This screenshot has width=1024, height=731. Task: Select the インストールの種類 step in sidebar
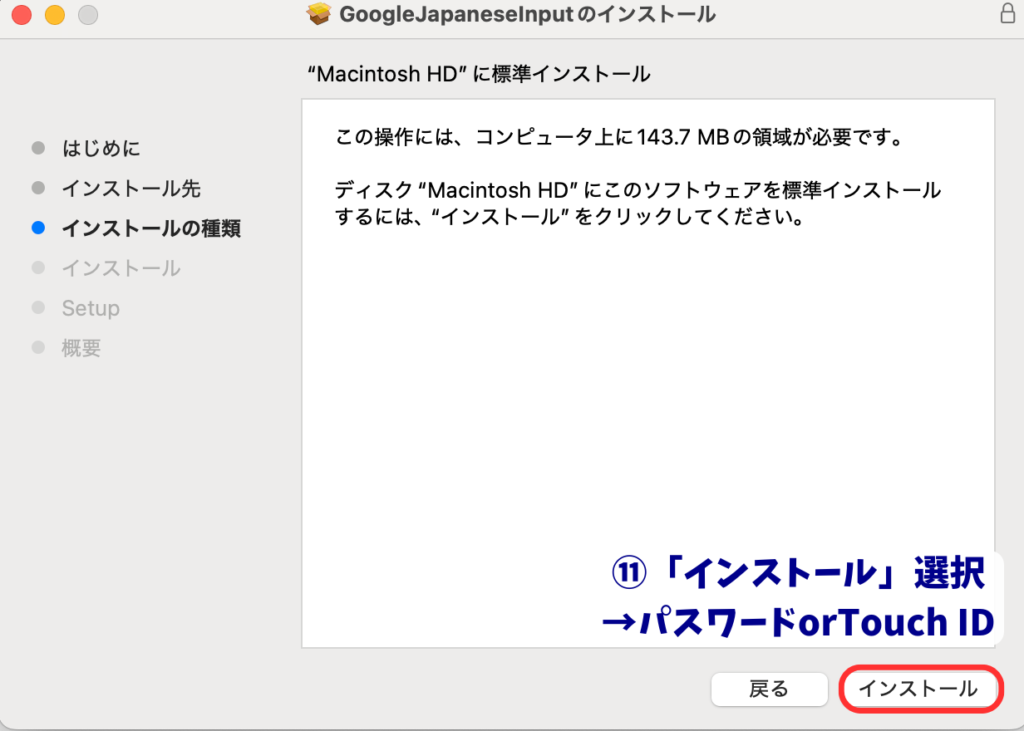click(152, 228)
